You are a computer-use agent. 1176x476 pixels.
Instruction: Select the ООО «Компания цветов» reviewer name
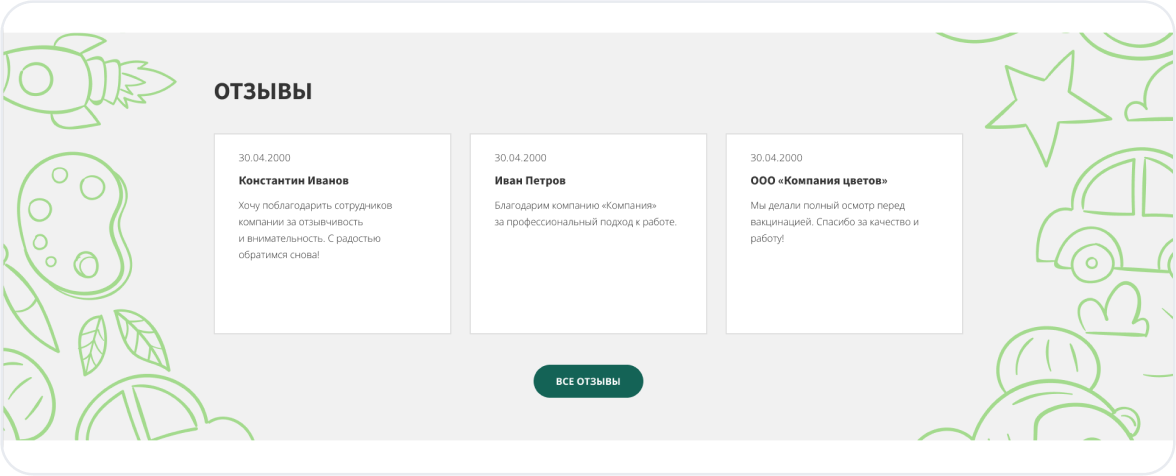819,181
